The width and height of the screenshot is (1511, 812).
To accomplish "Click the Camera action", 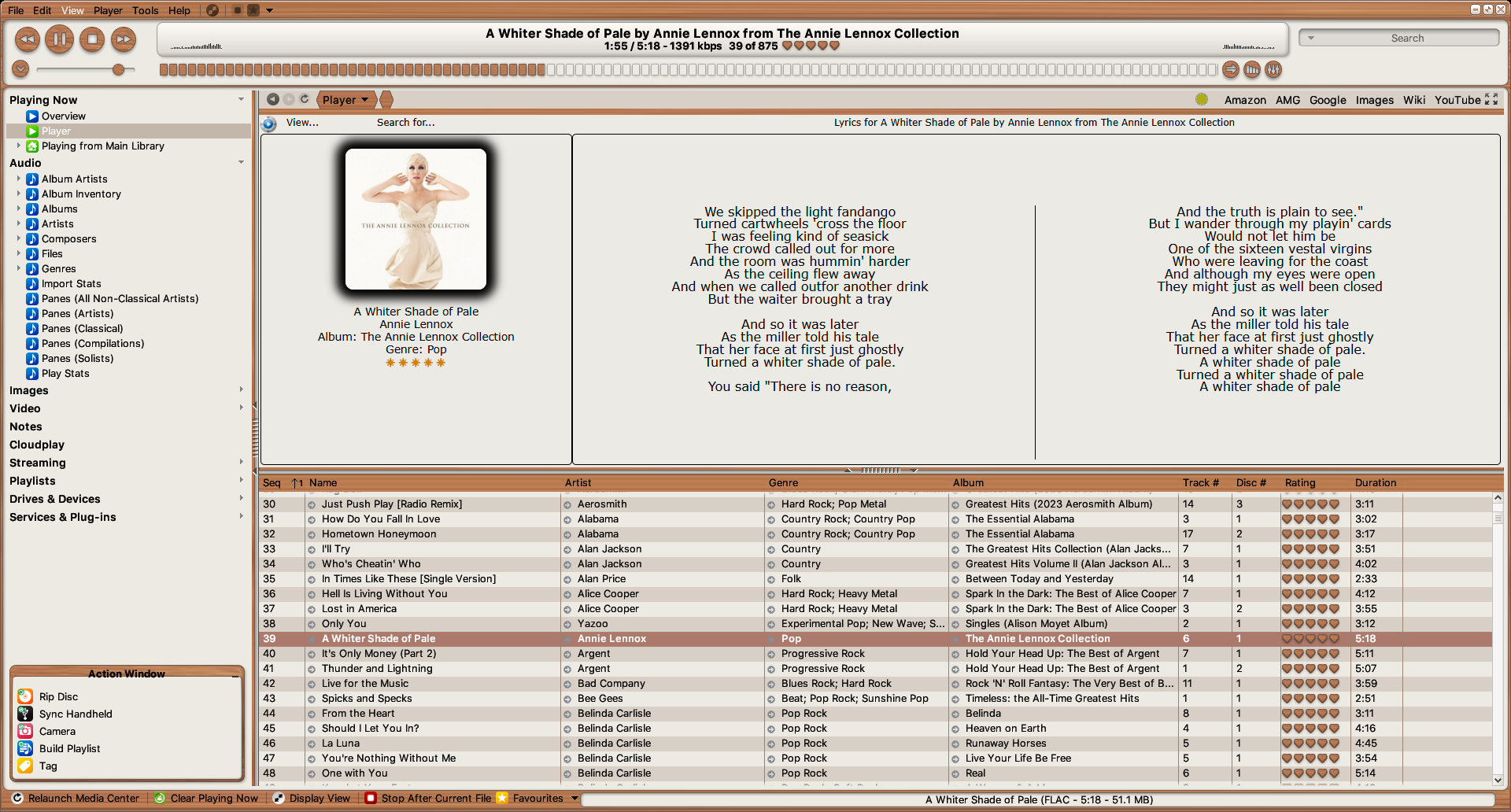I will (x=57, y=731).
